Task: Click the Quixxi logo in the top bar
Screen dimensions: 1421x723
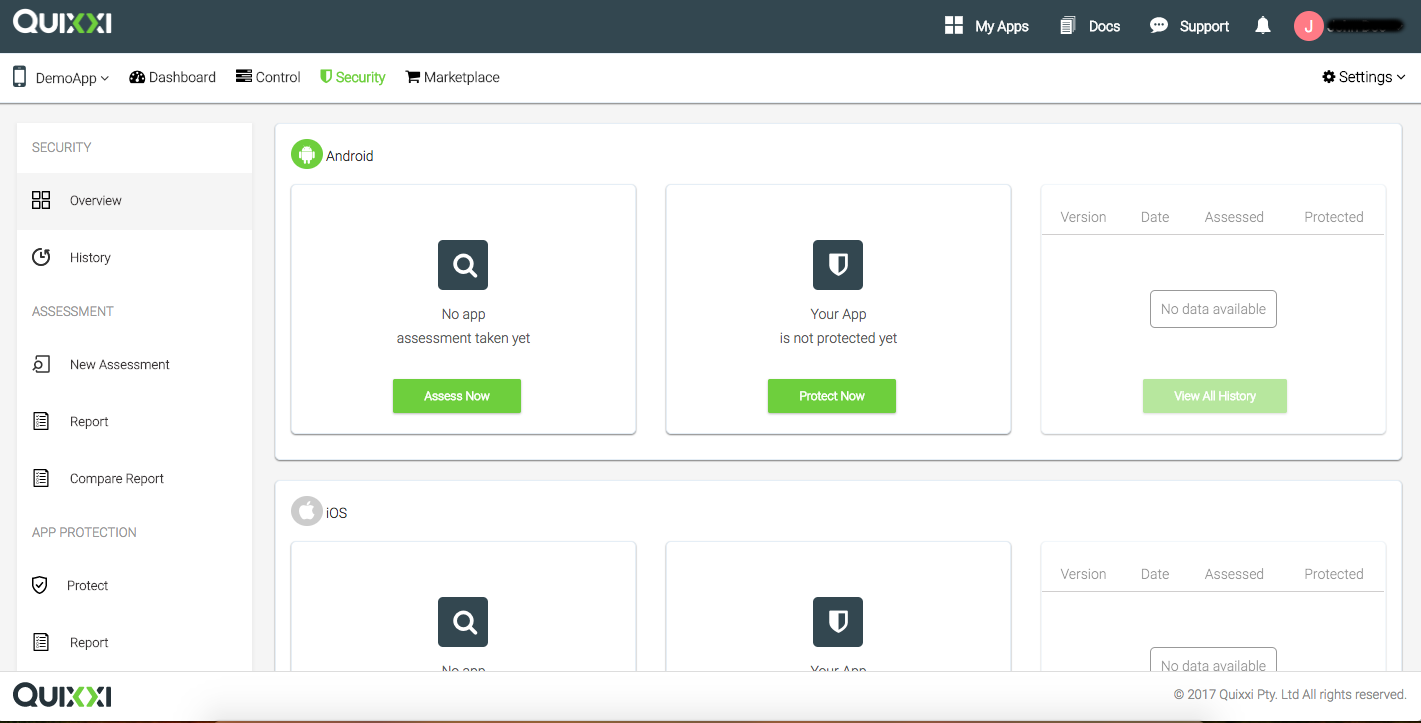Action: 62,22
